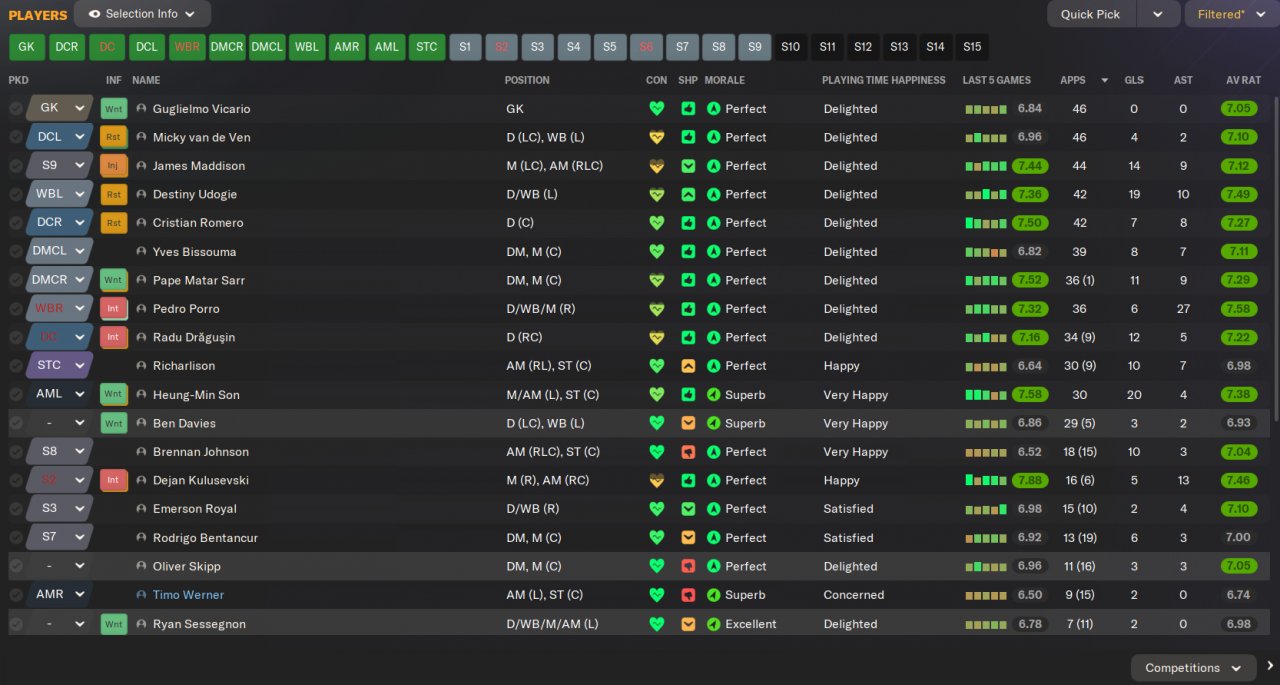The height and width of the screenshot is (685, 1280).
Task: Click the condition heart icon for Guglielmo Vicario
Action: click(656, 109)
